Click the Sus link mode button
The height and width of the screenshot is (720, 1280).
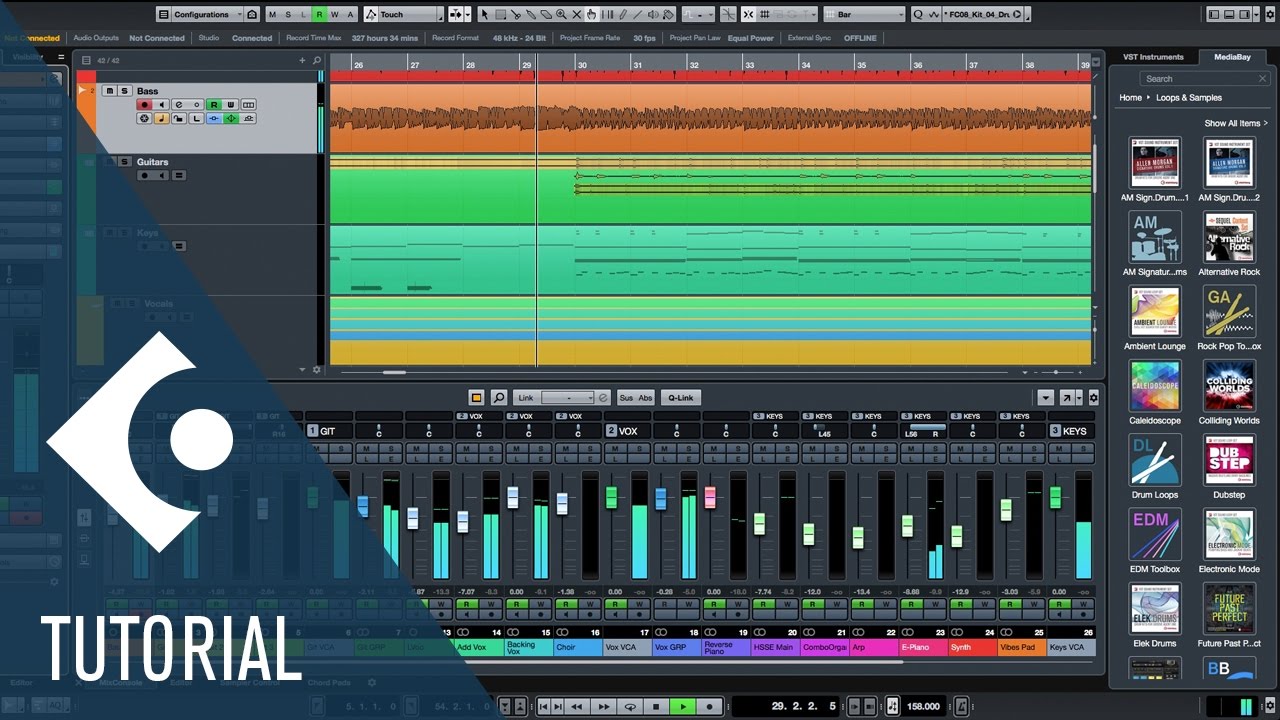point(626,397)
